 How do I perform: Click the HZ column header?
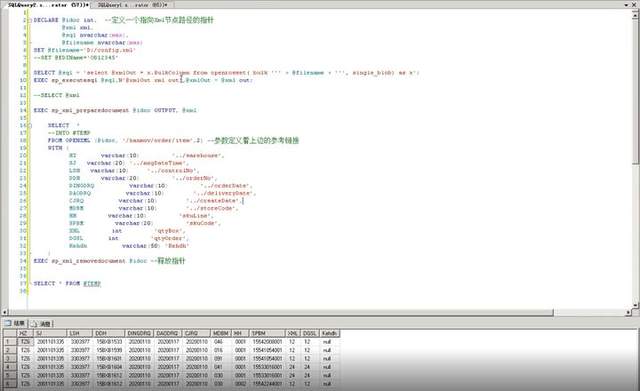coord(25,333)
